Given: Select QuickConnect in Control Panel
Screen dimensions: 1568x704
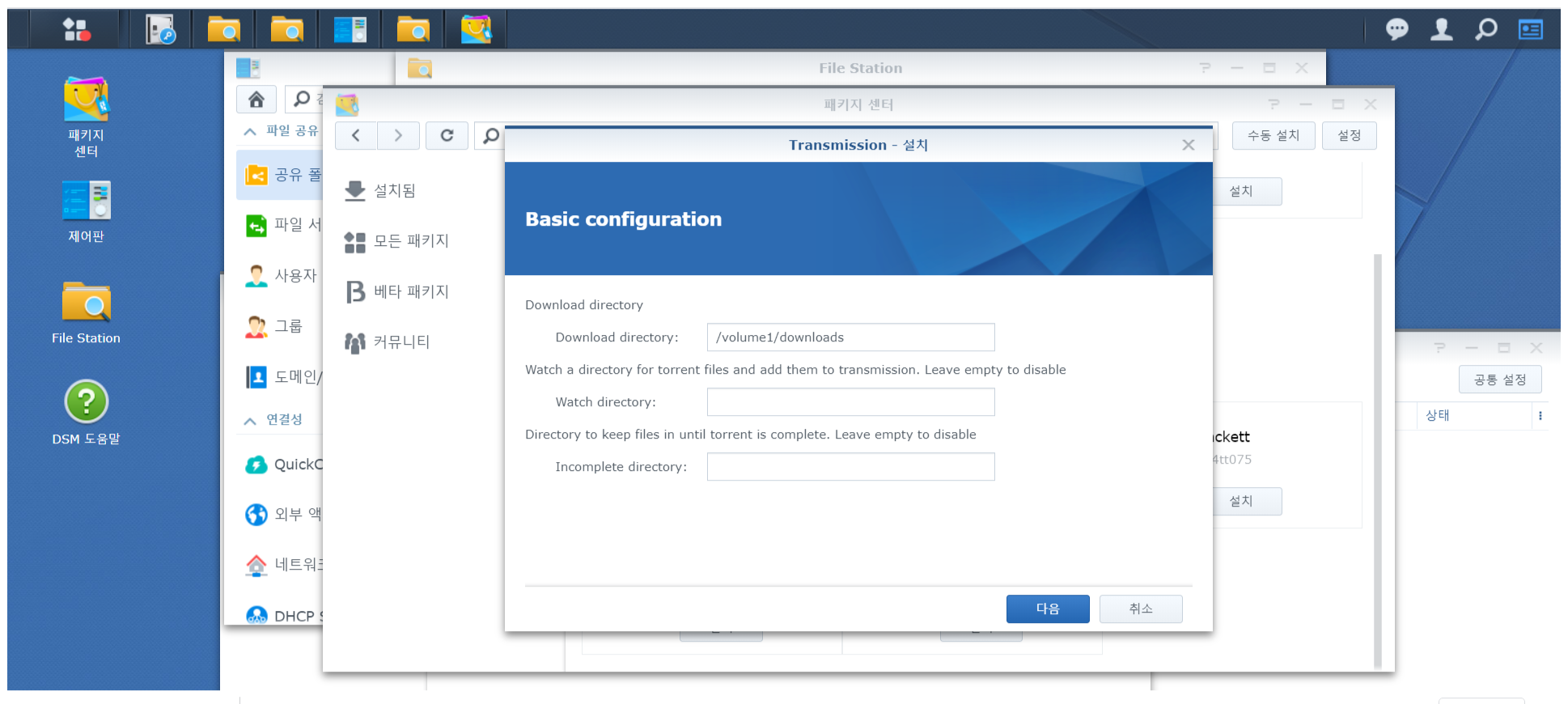Looking at the screenshot, I should coord(282,464).
